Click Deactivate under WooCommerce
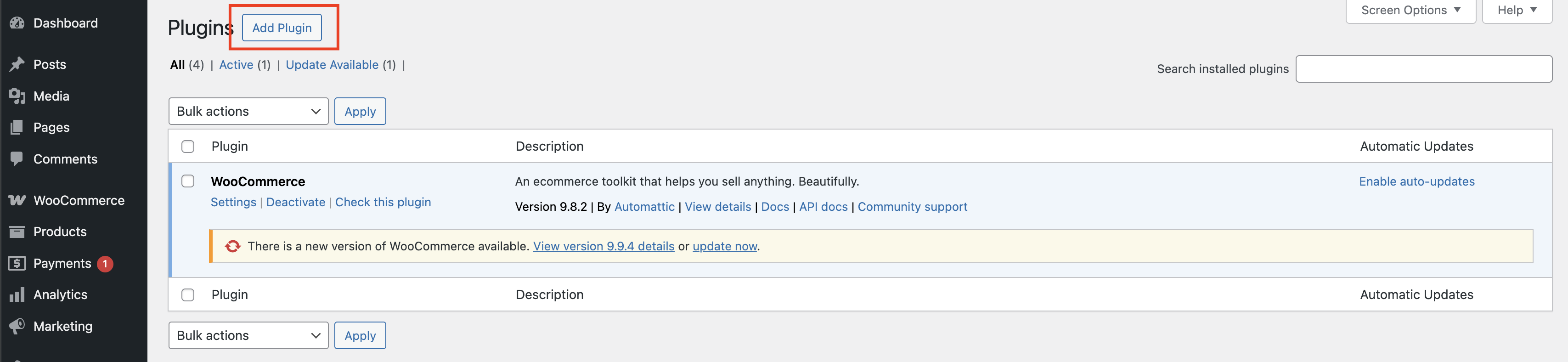The height and width of the screenshot is (362, 1568). click(x=296, y=203)
